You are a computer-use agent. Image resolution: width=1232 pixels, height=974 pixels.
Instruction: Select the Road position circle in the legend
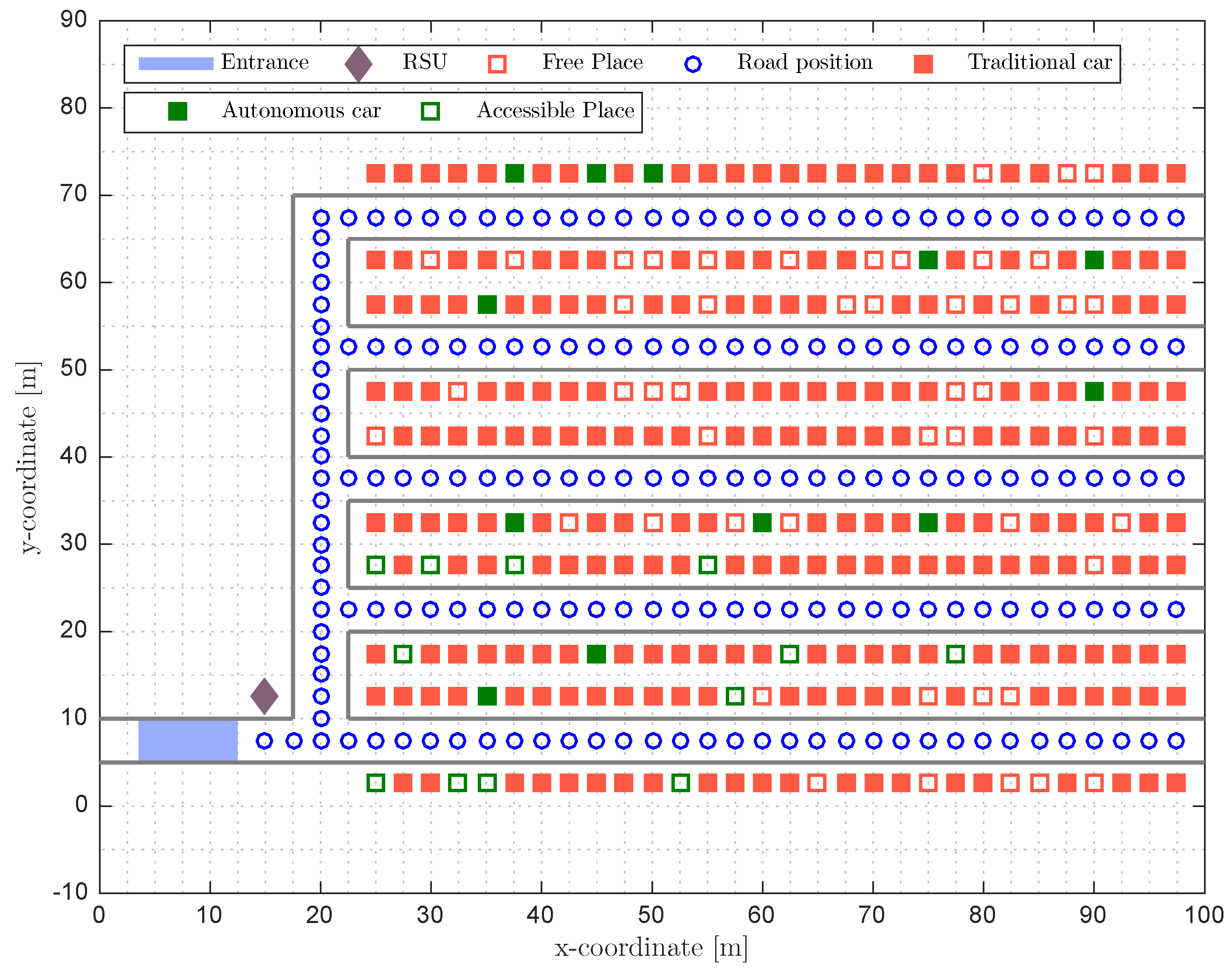tap(693, 64)
